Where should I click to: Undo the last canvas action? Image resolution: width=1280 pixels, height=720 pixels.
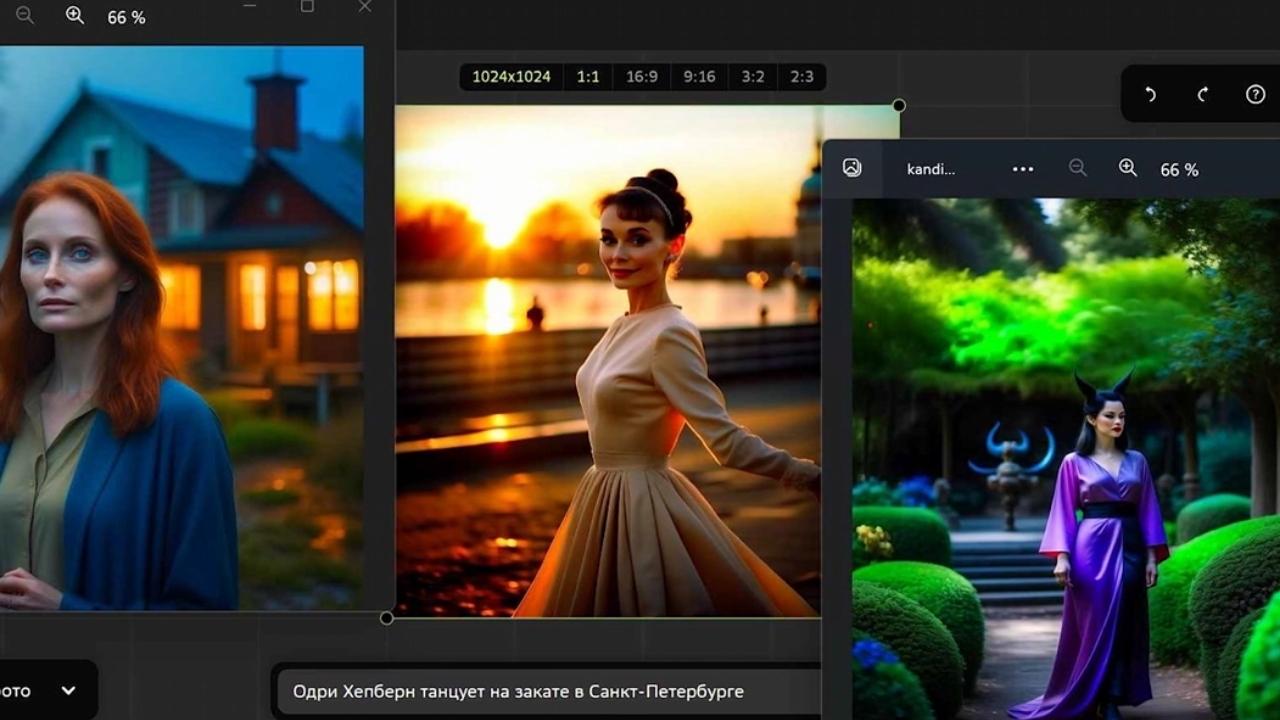[1150, 94]
